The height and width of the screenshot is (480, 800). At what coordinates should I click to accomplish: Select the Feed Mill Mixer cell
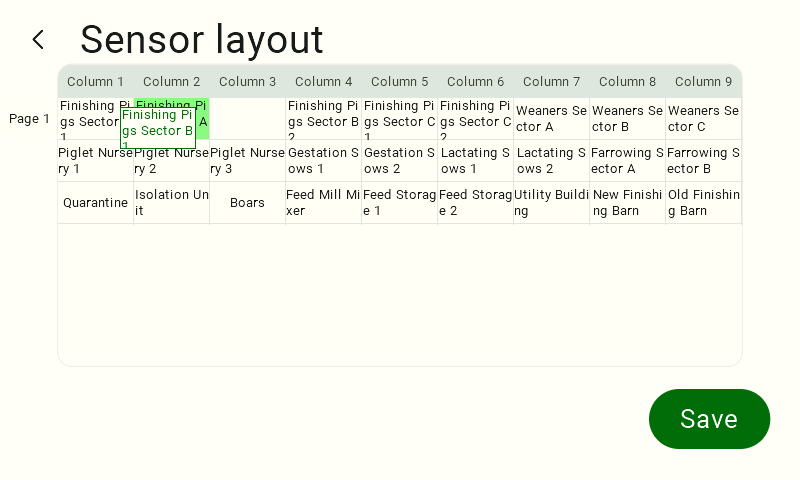(323, 203)
